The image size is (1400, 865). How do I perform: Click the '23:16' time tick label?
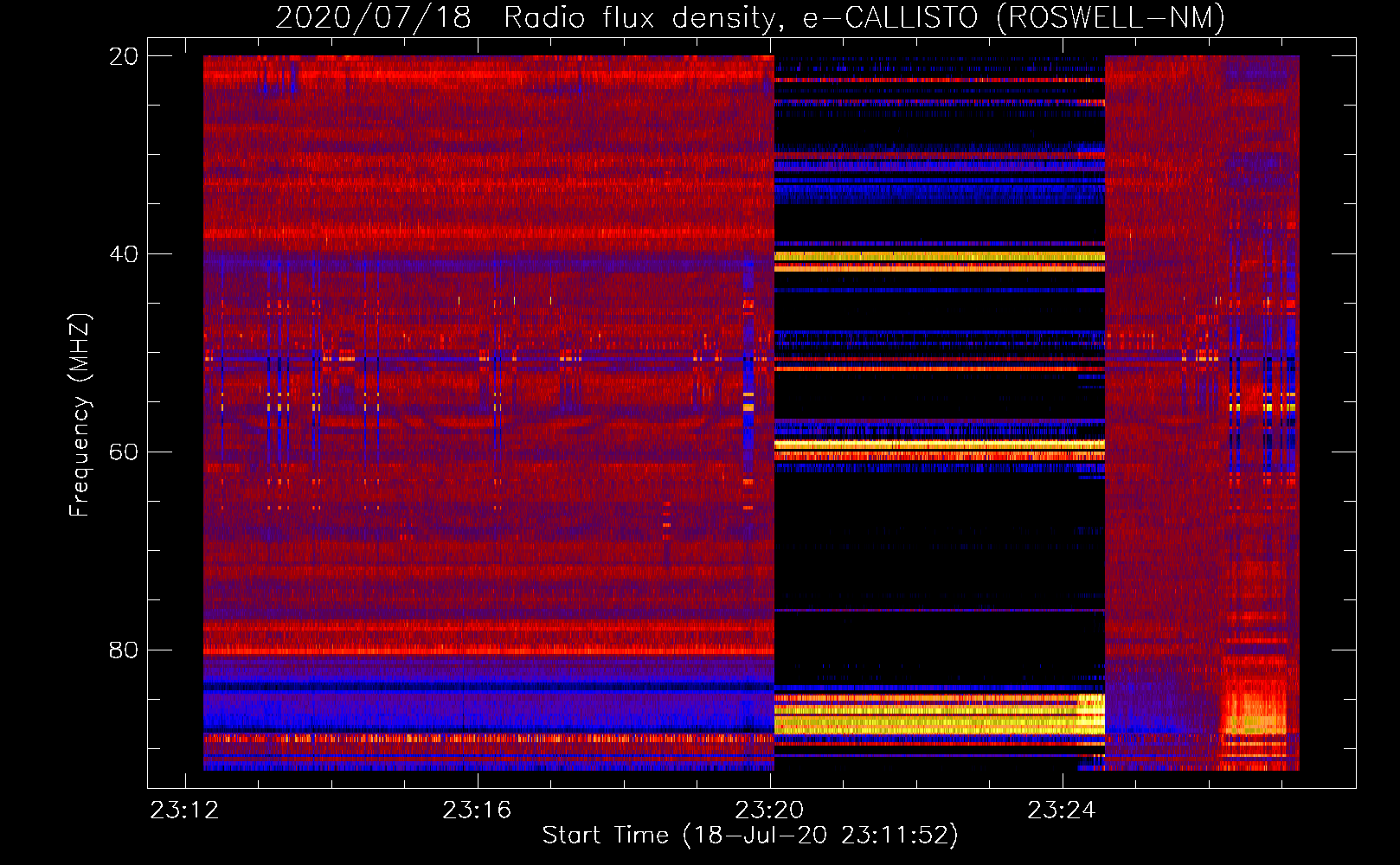pos(477,811)
